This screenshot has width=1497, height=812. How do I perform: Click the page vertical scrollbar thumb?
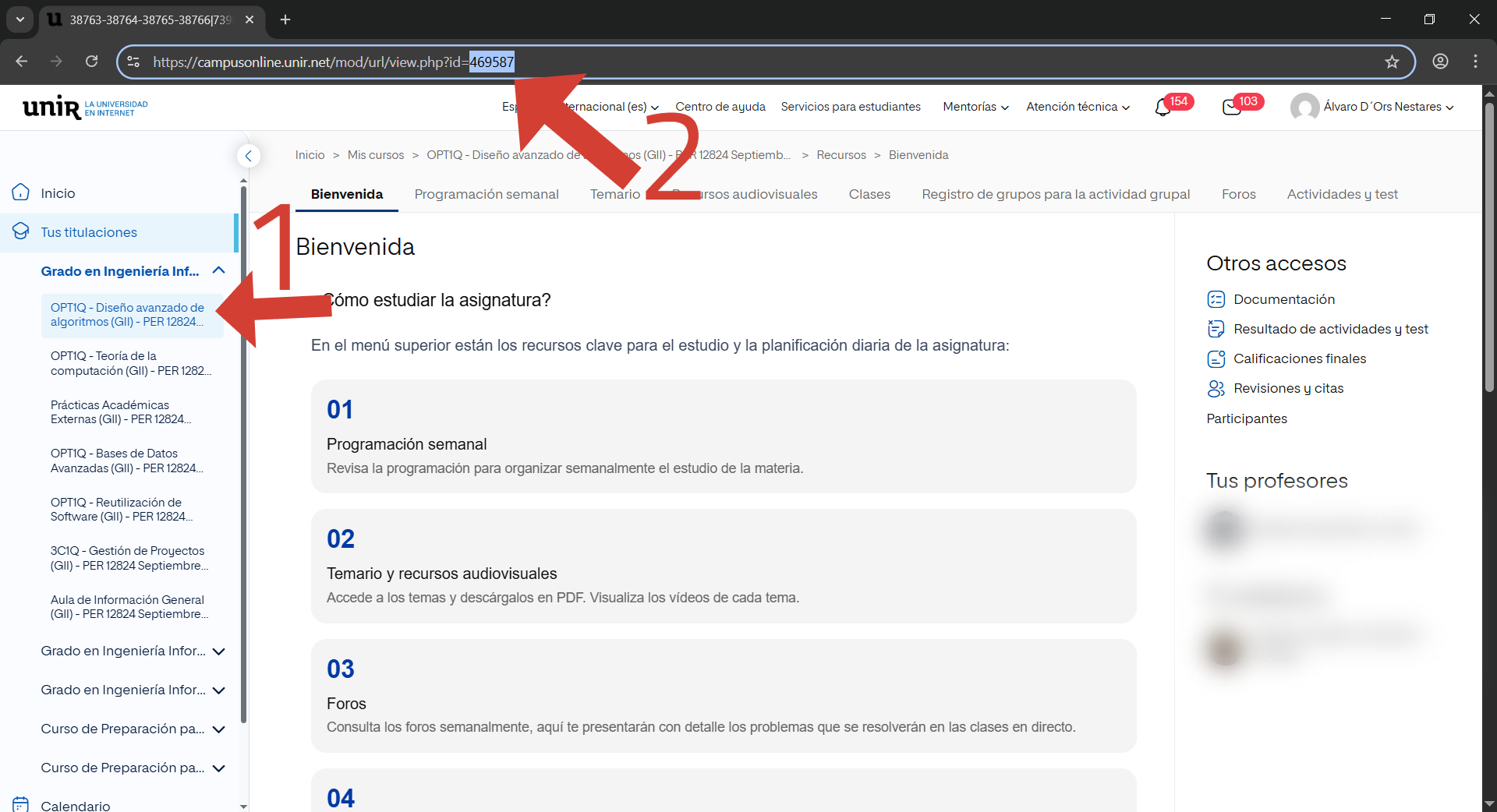click(x=1489, y=245)
